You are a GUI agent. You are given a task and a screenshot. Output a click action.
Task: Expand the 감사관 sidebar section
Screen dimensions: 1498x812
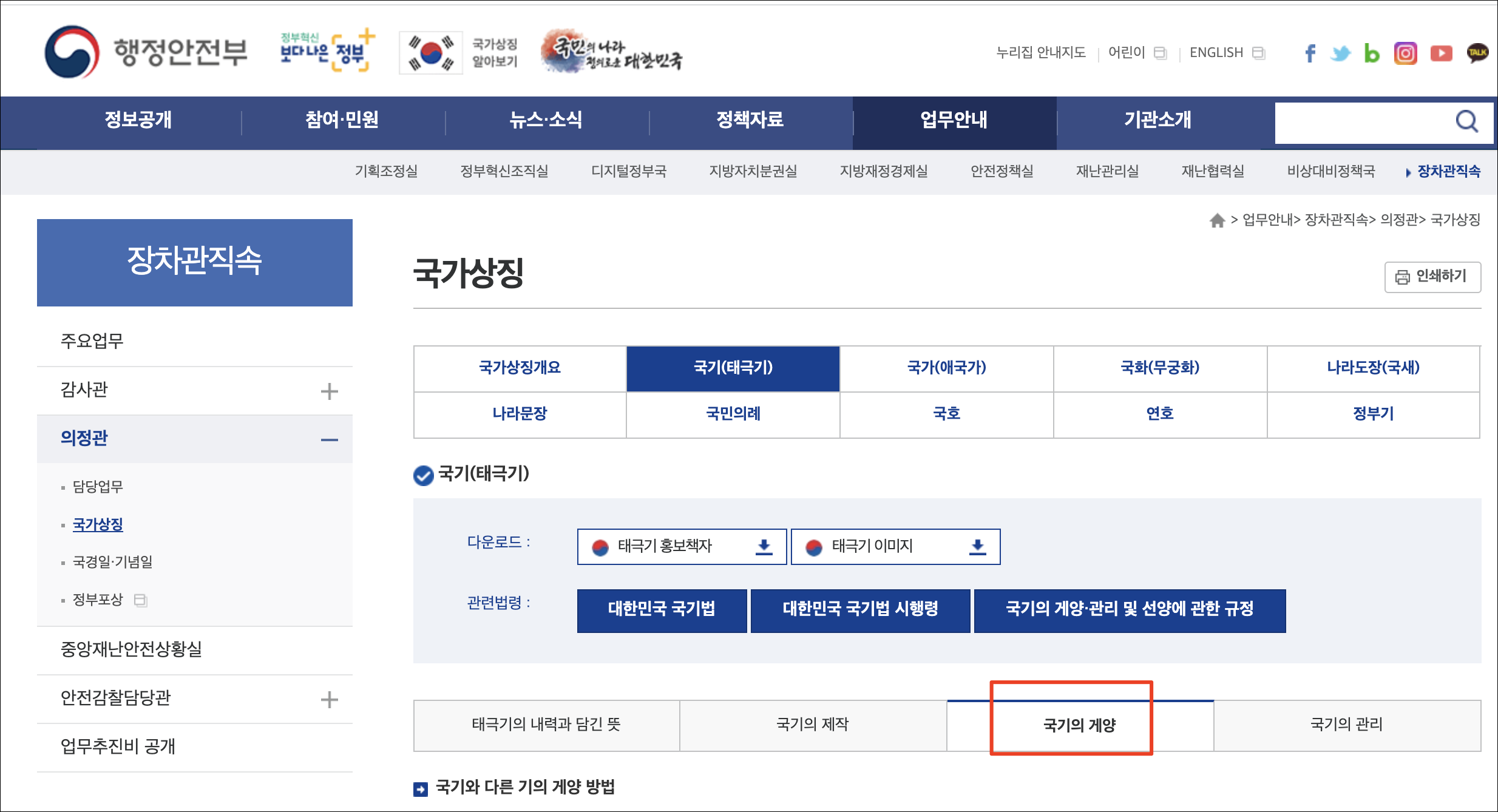pos(329,391)
